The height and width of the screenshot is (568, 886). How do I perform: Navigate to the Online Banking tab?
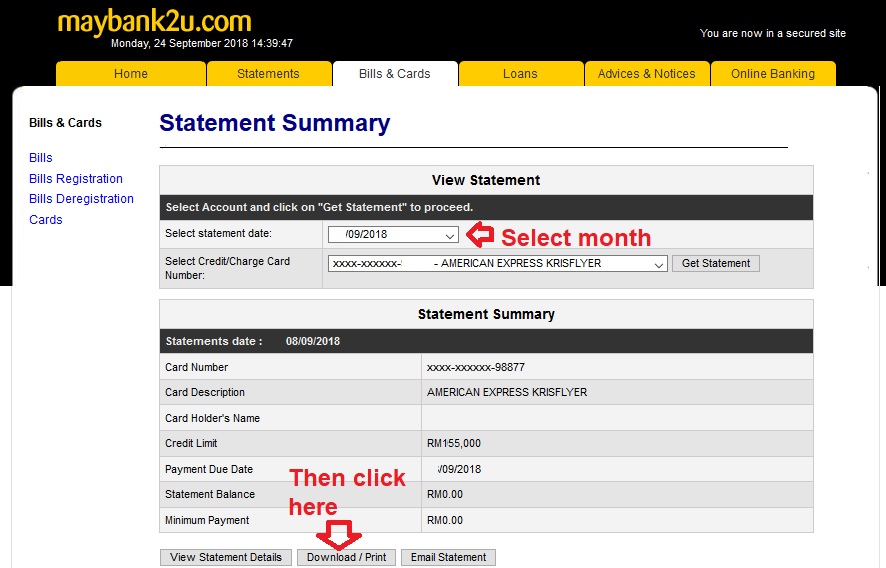[x=772, y=74]
